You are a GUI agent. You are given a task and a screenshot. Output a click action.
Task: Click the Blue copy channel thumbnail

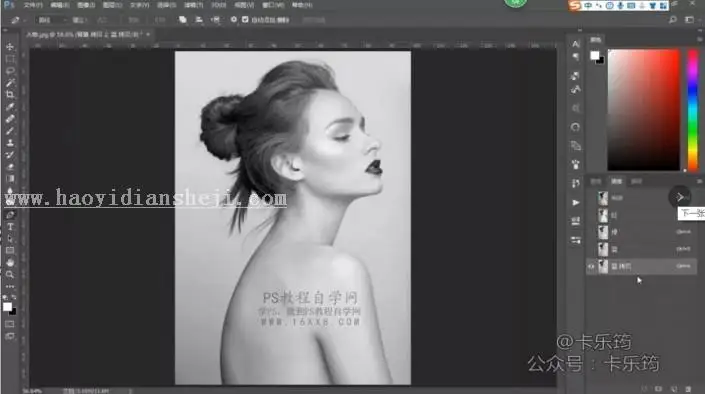[603, 266]
